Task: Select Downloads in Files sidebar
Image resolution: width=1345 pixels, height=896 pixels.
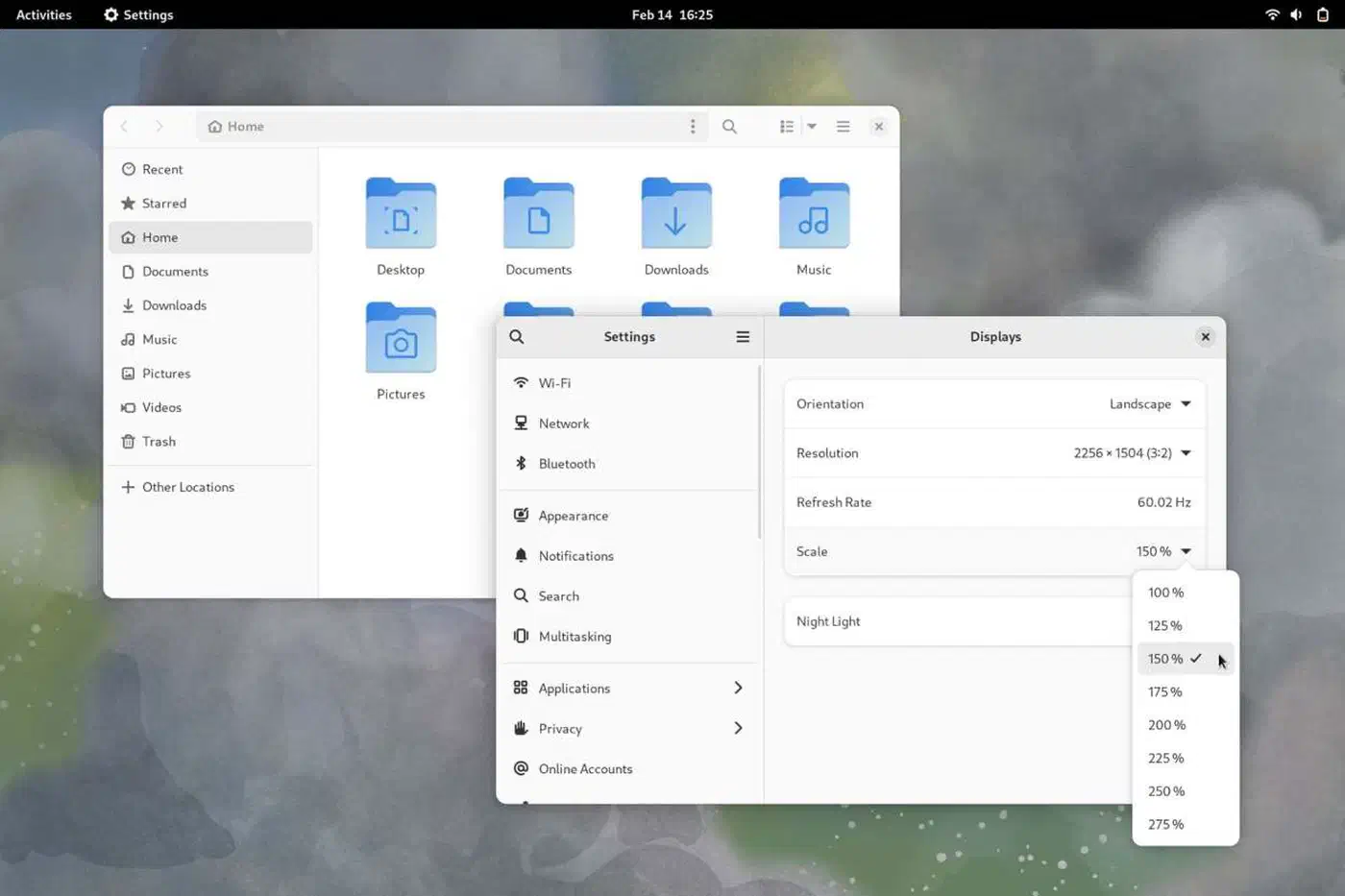Action: pos(210,305)
